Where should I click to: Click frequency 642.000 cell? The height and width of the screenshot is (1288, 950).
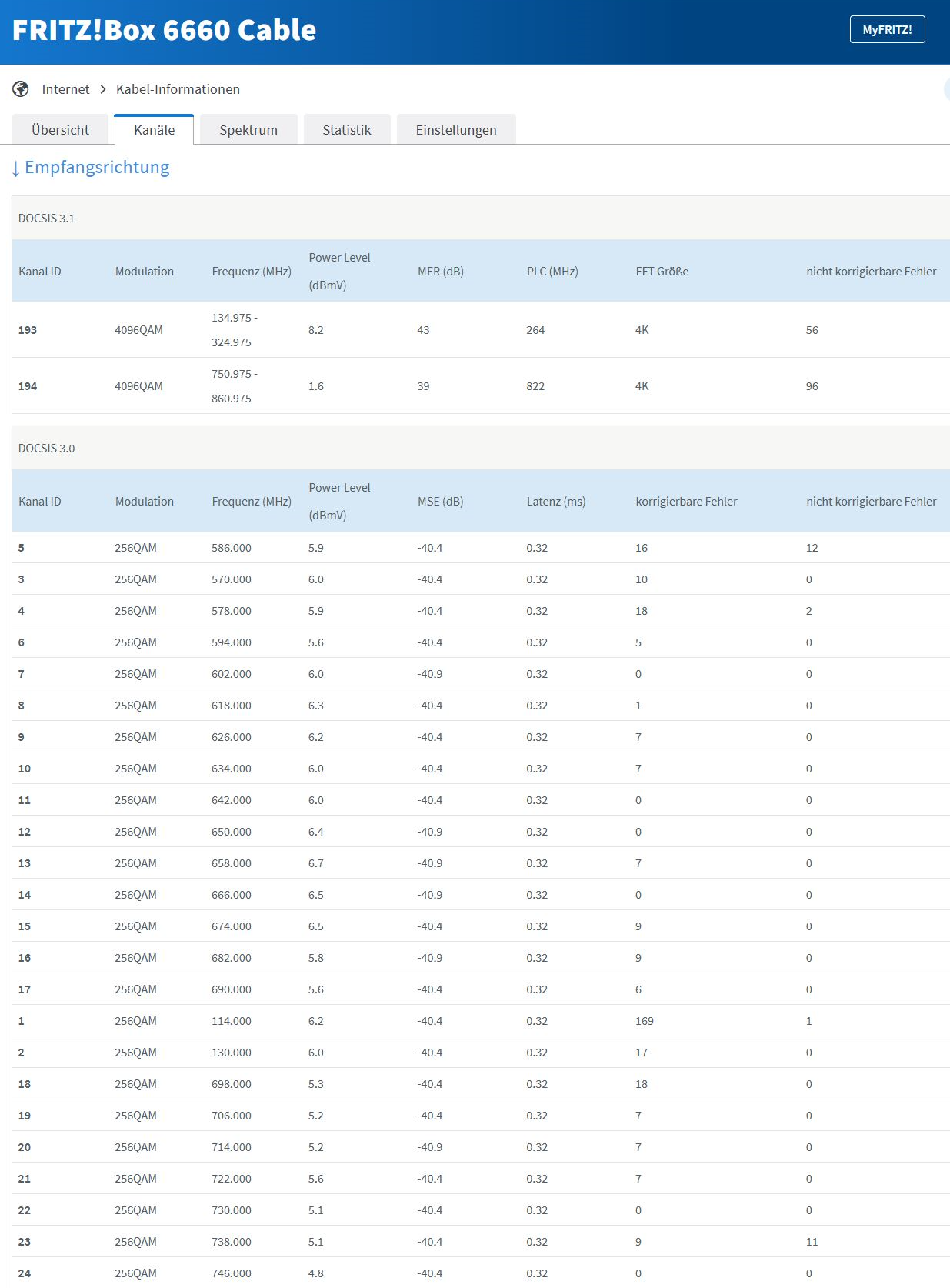(x=232, y=800)
